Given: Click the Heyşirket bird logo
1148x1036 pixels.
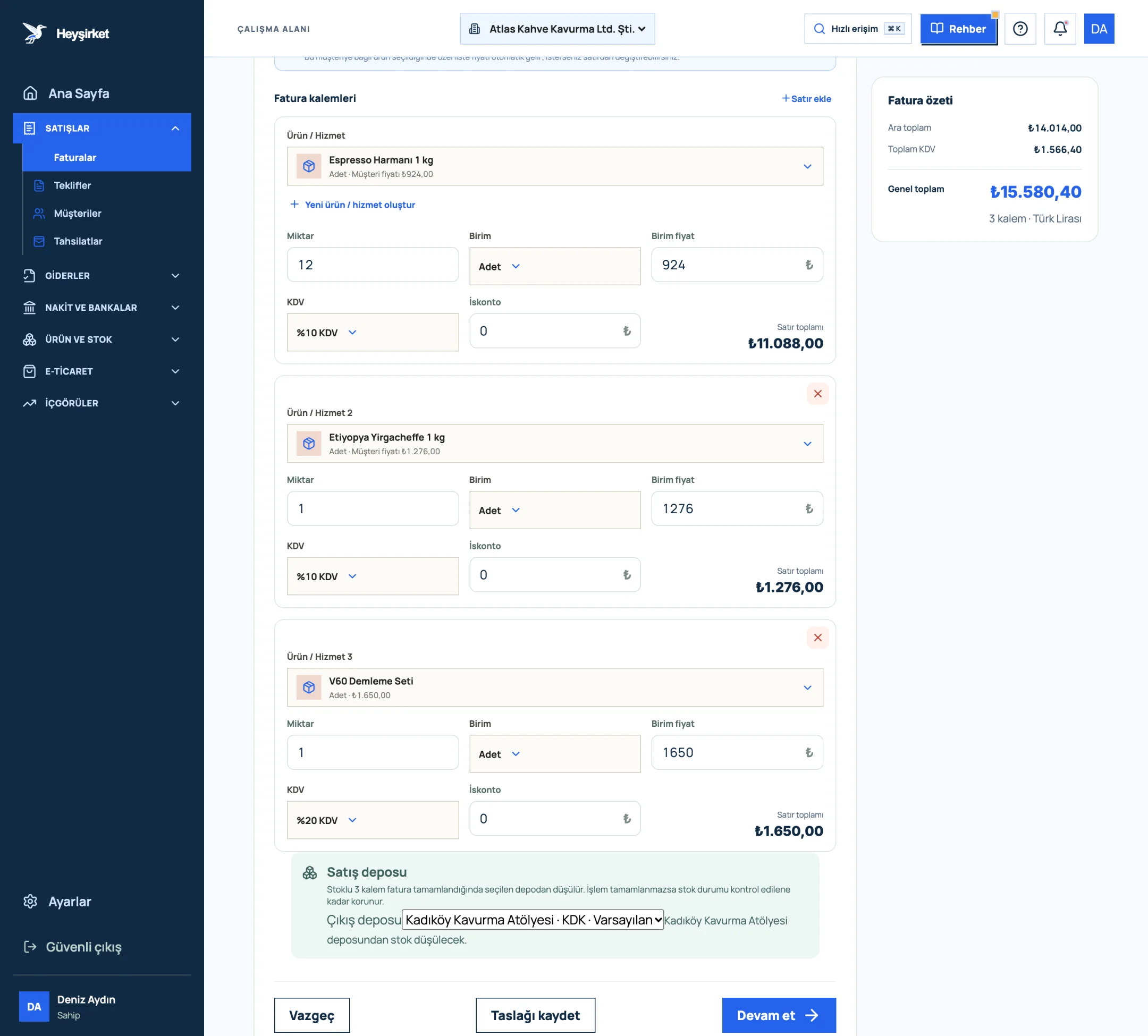Looking at the screenshot, I should click(34, 33).
